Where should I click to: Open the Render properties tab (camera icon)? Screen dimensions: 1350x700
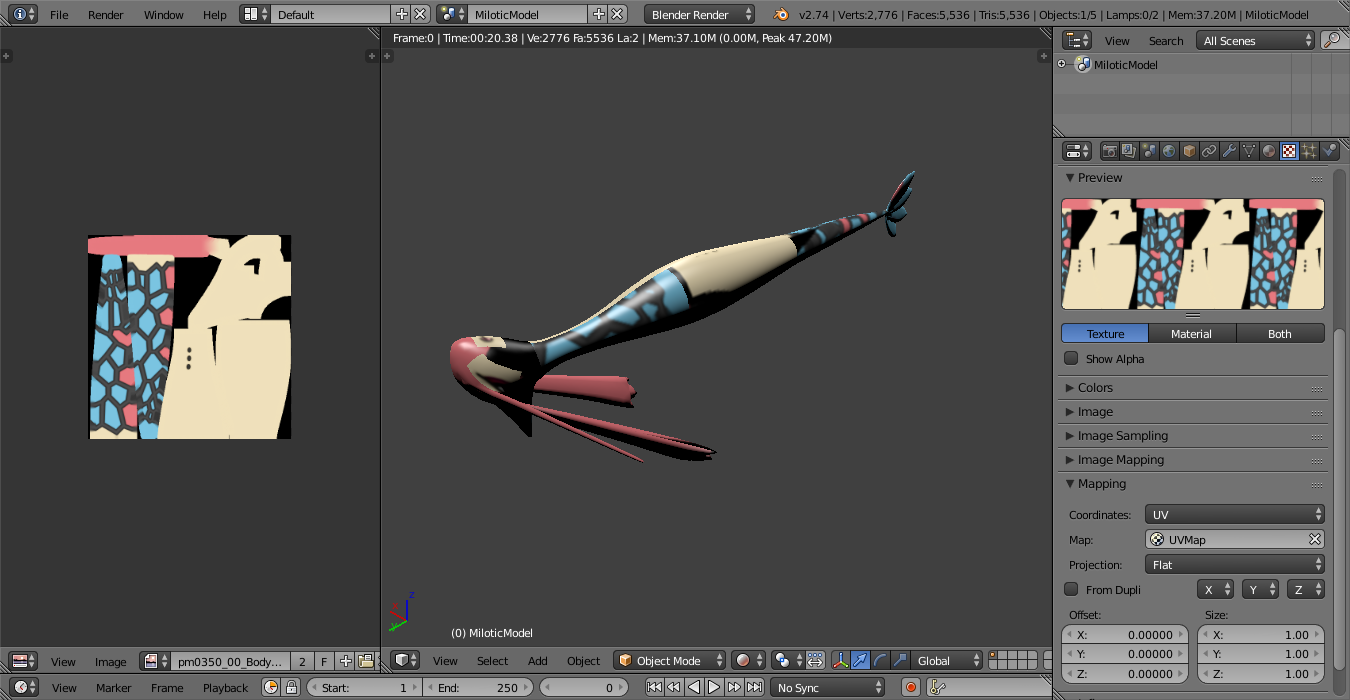coord(1109,151)
